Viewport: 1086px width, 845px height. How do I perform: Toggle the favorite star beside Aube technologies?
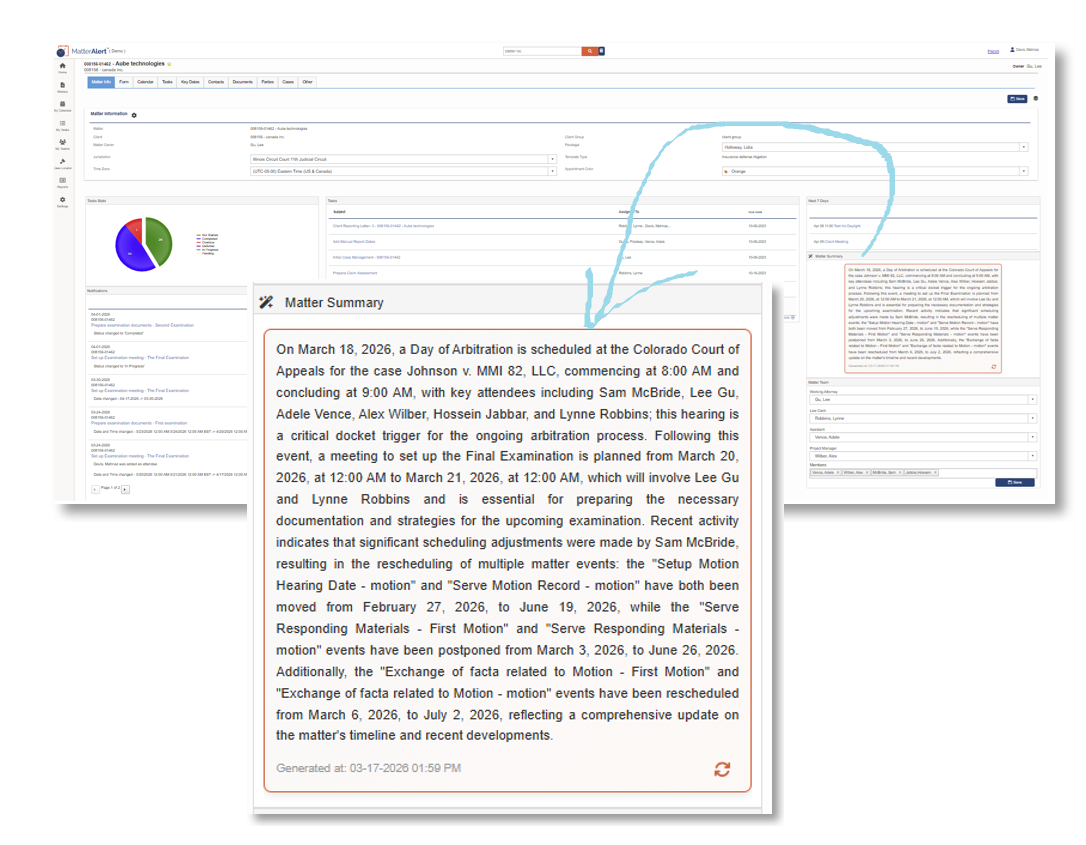169,64
